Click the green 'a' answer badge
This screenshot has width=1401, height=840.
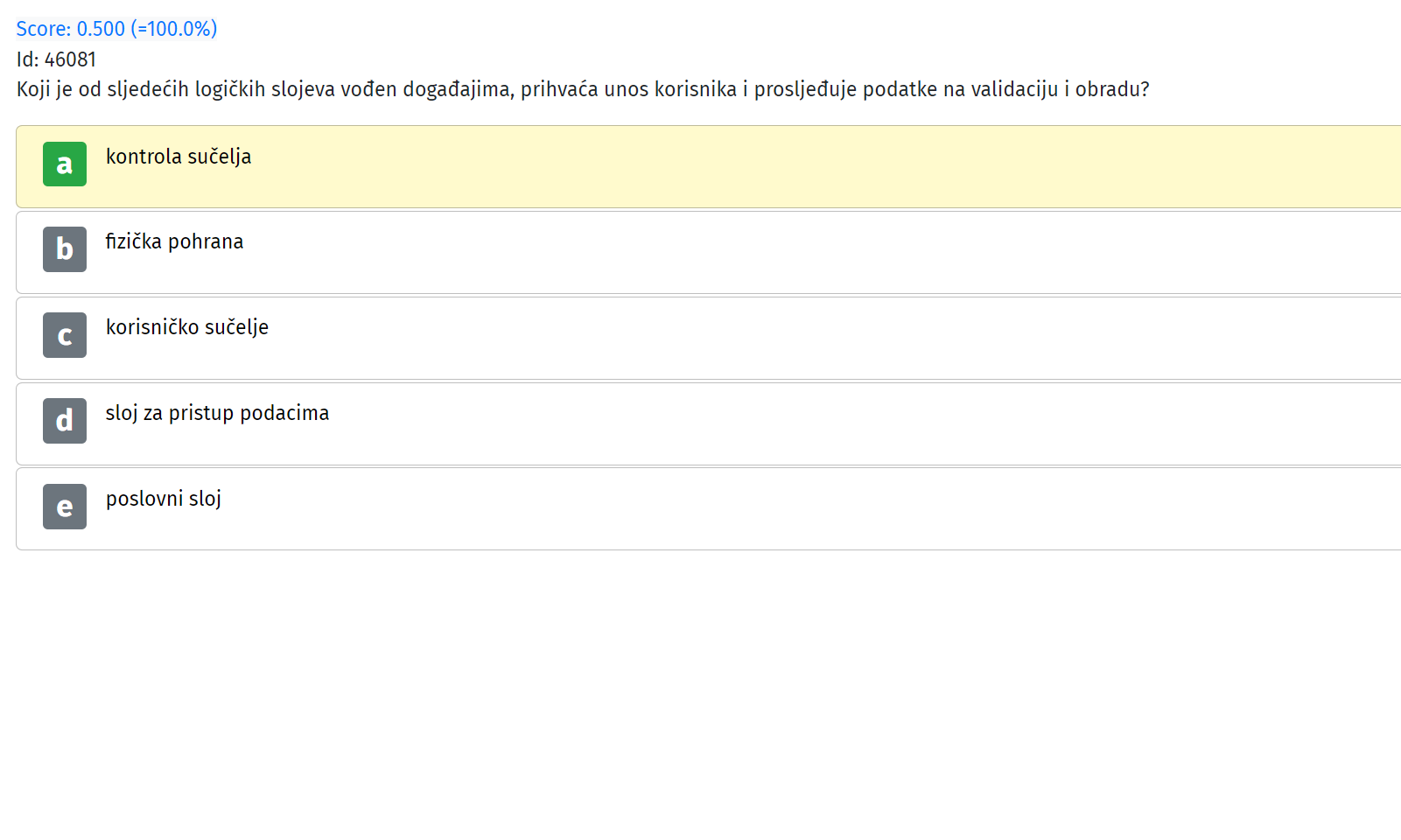[65, 164]
